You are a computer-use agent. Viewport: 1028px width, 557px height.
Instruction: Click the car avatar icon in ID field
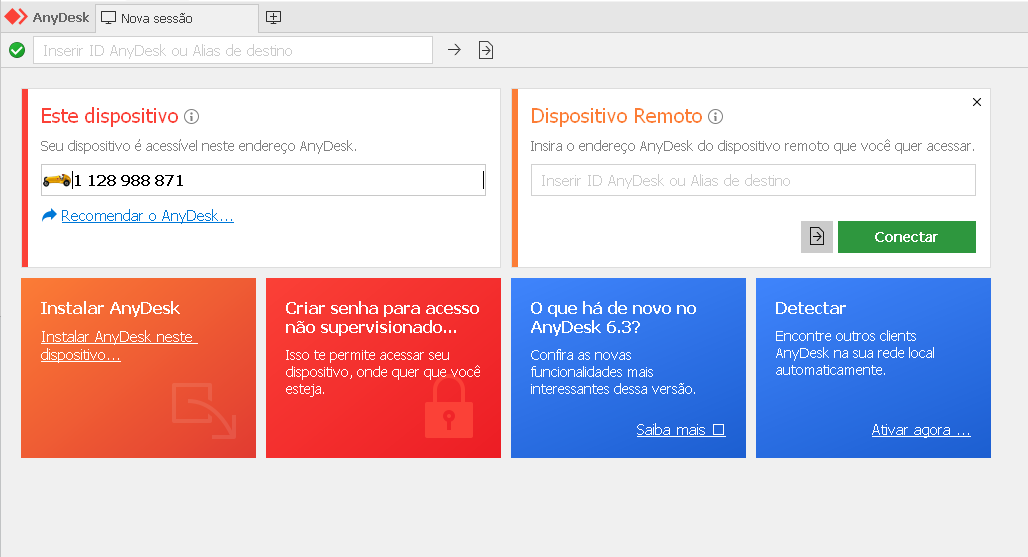pos(56,180)
